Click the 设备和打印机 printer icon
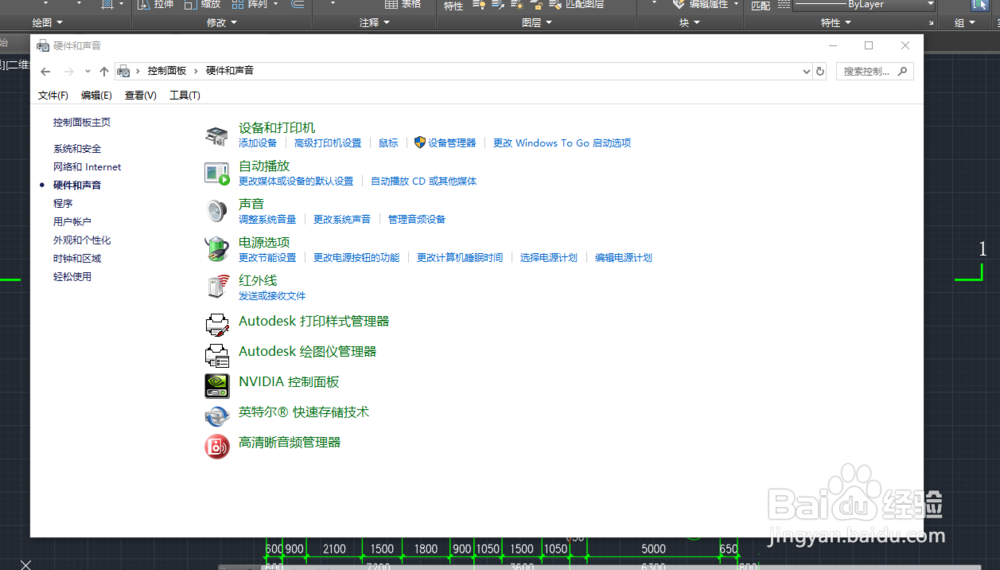 coord(217,135)
